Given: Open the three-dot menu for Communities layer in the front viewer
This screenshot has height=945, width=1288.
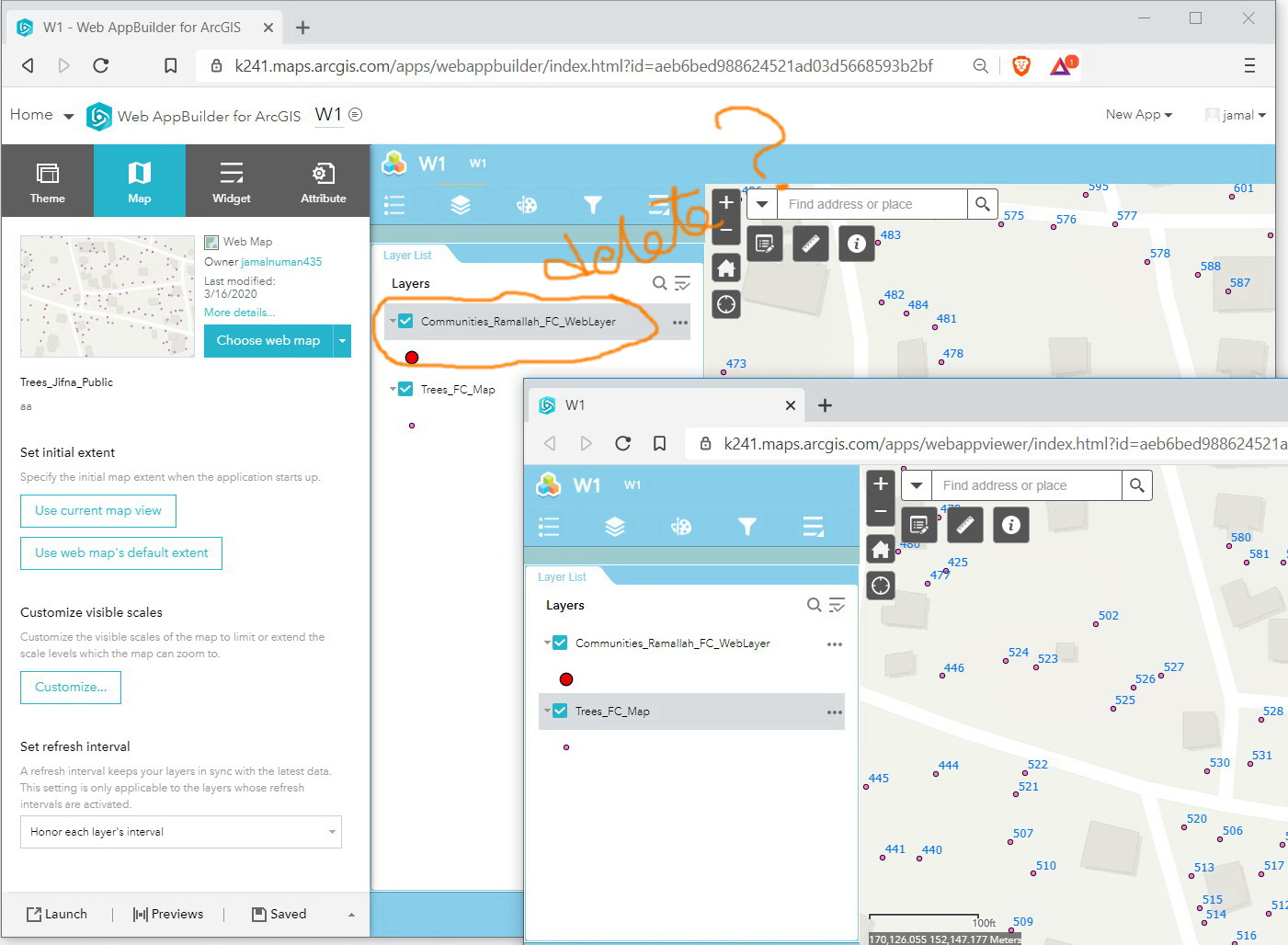Looking at the screenshot, I should 835,644.
